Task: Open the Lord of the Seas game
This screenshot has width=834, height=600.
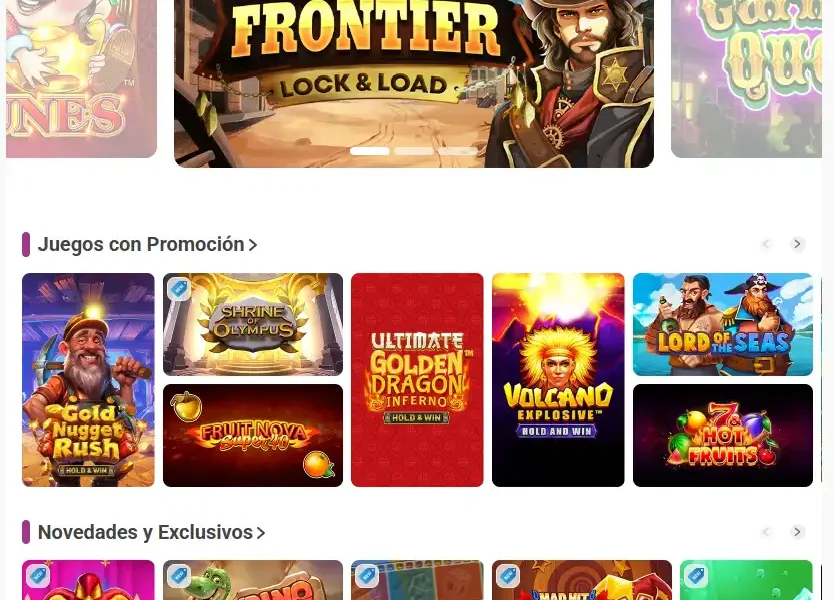Action: point(723,324)
